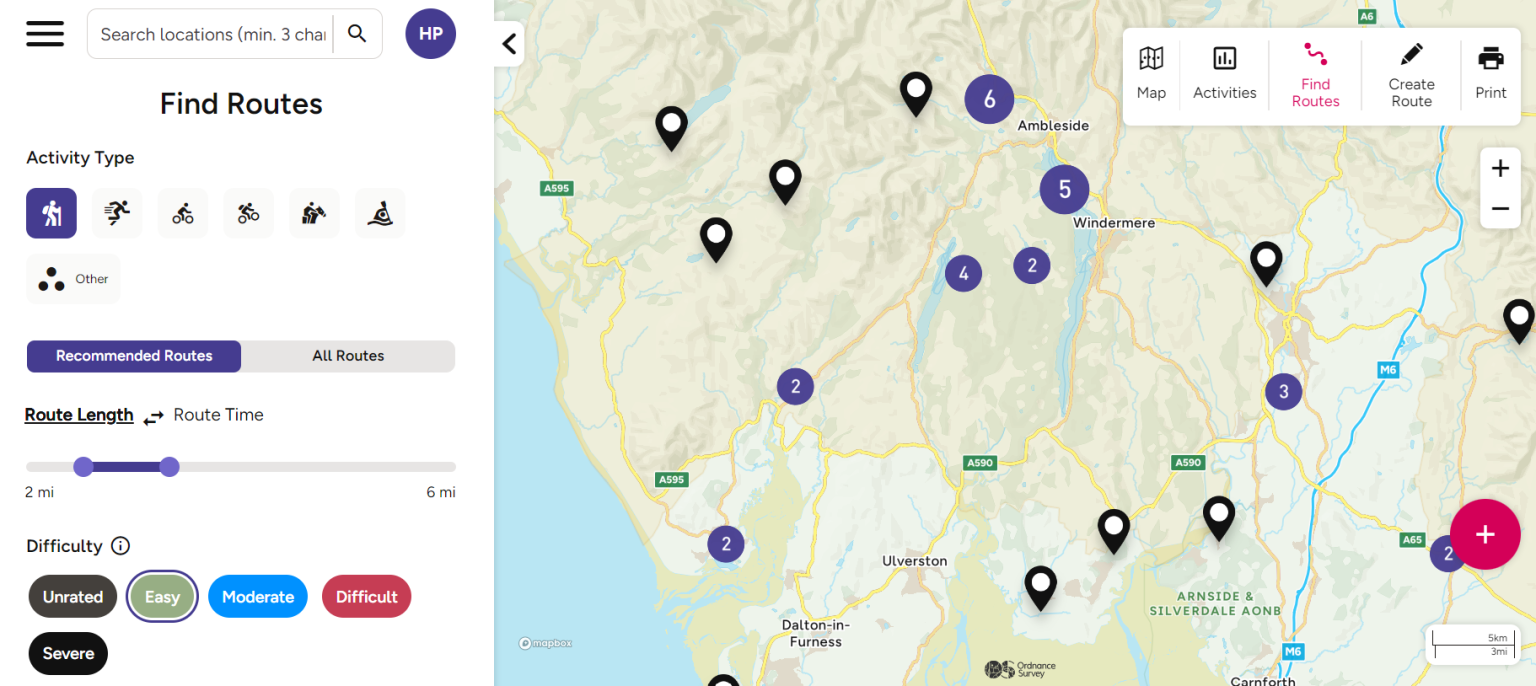Viewport: 1536px width, 686px height.
Task: Select the running activity type icon
Action: click(117, 213)
